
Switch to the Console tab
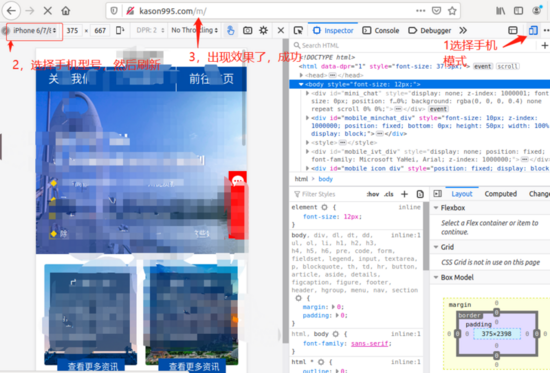pyautogui.click(x=381, y=31)
